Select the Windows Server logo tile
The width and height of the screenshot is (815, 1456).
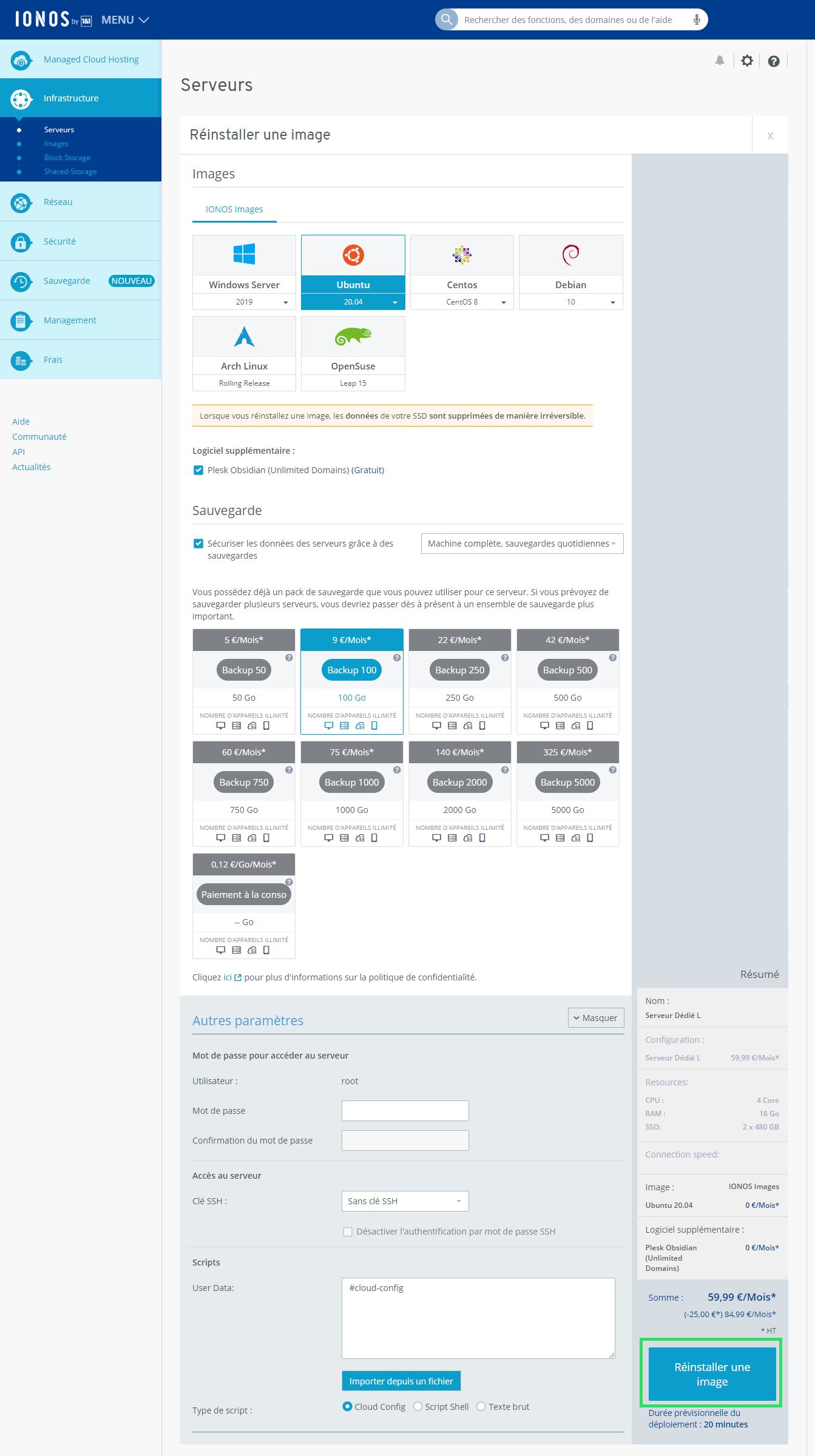[x=244, y=255]
